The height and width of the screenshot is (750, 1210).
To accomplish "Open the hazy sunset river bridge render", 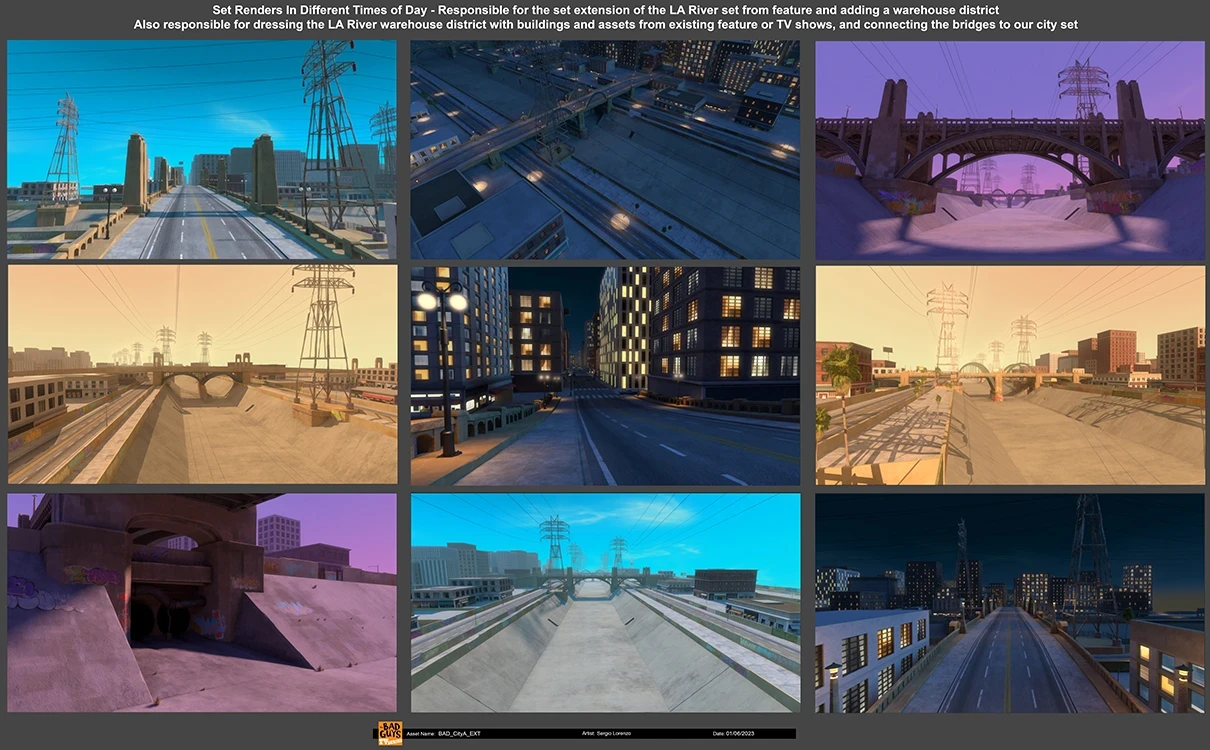I will (x=200, y=373).
